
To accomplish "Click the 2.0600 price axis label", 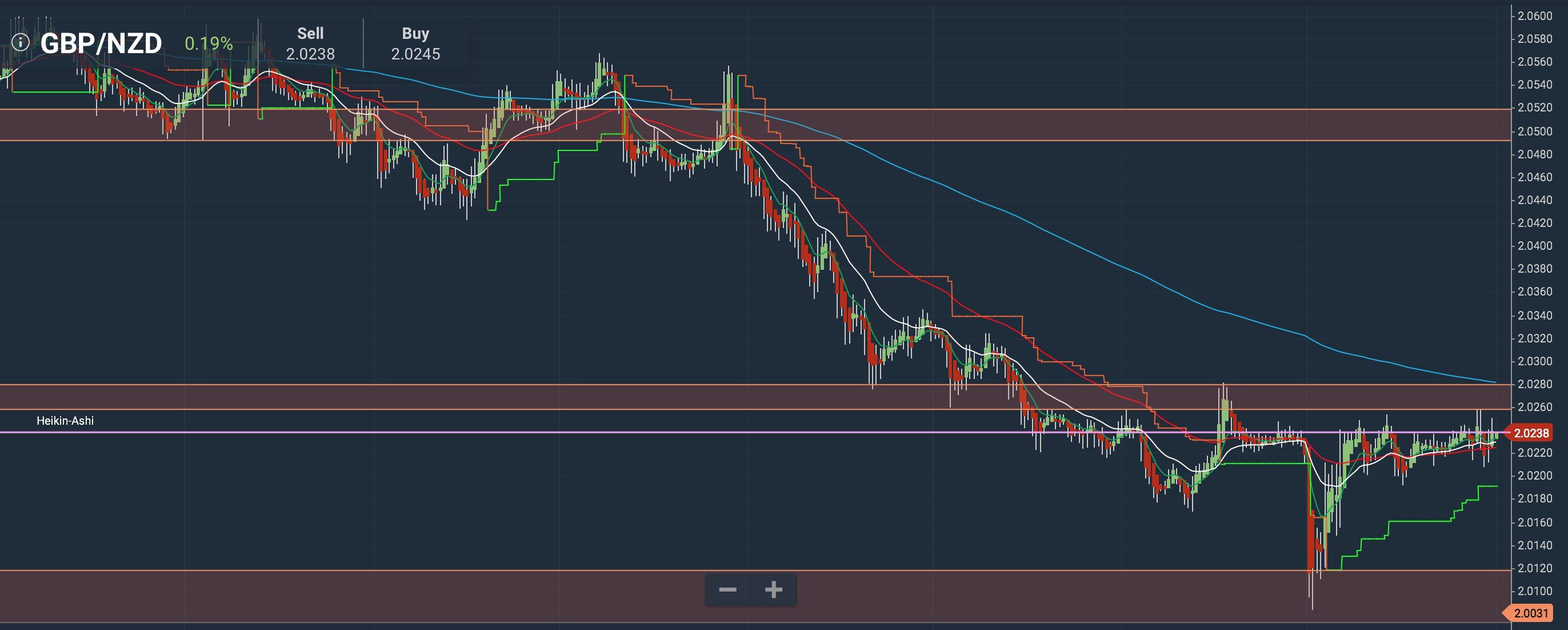I will click(1534, 16).
